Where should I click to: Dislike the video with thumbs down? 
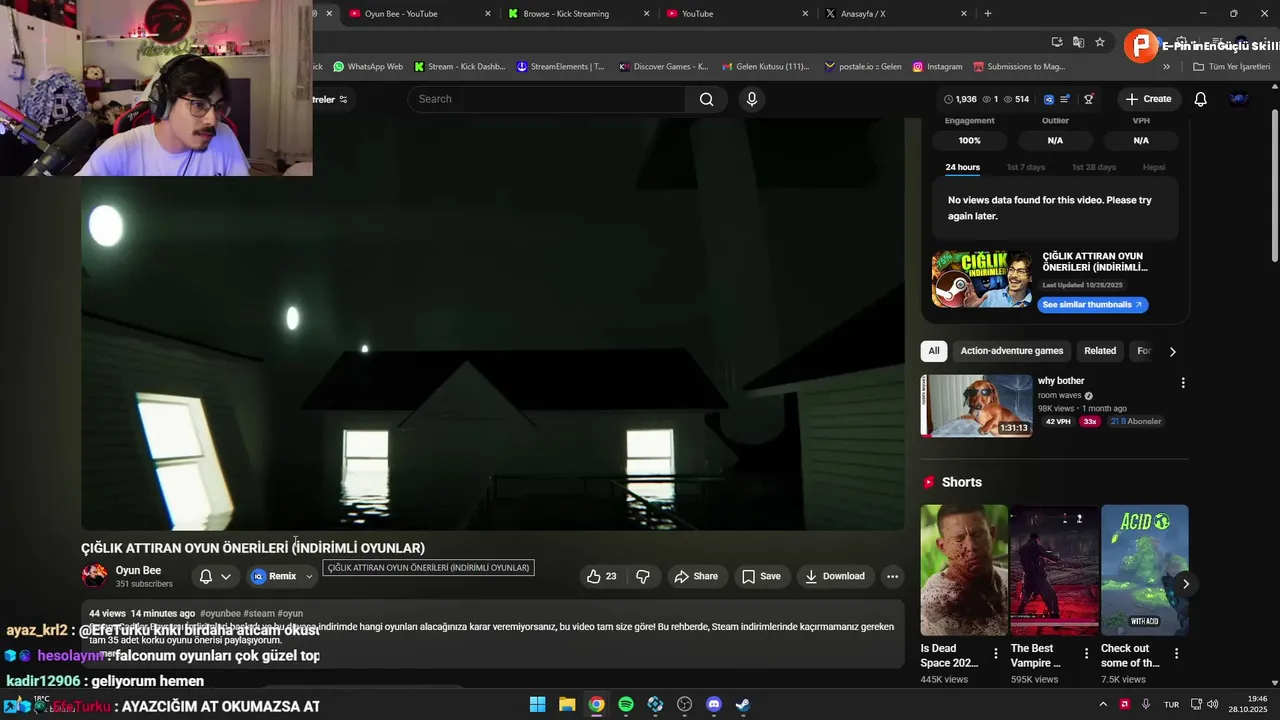(x=643, y=576)
